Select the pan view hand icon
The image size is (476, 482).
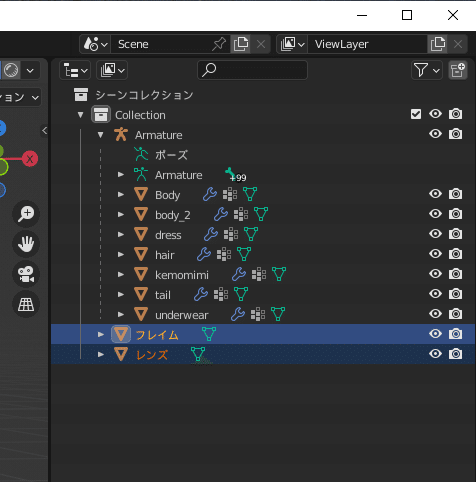pyautogui.click(x=26, y=244)
